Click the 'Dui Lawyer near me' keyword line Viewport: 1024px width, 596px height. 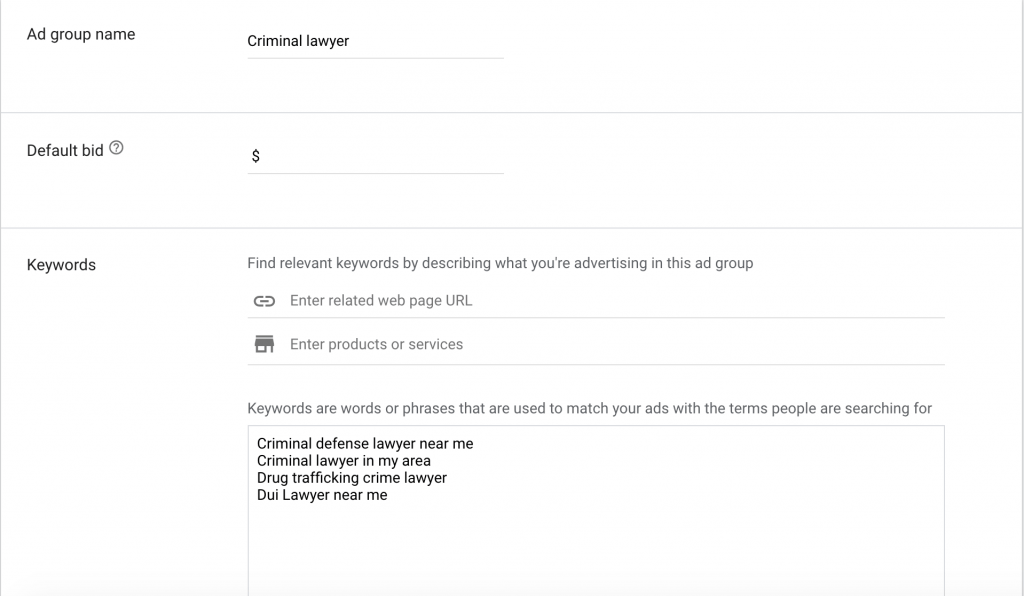pos(322,495)
